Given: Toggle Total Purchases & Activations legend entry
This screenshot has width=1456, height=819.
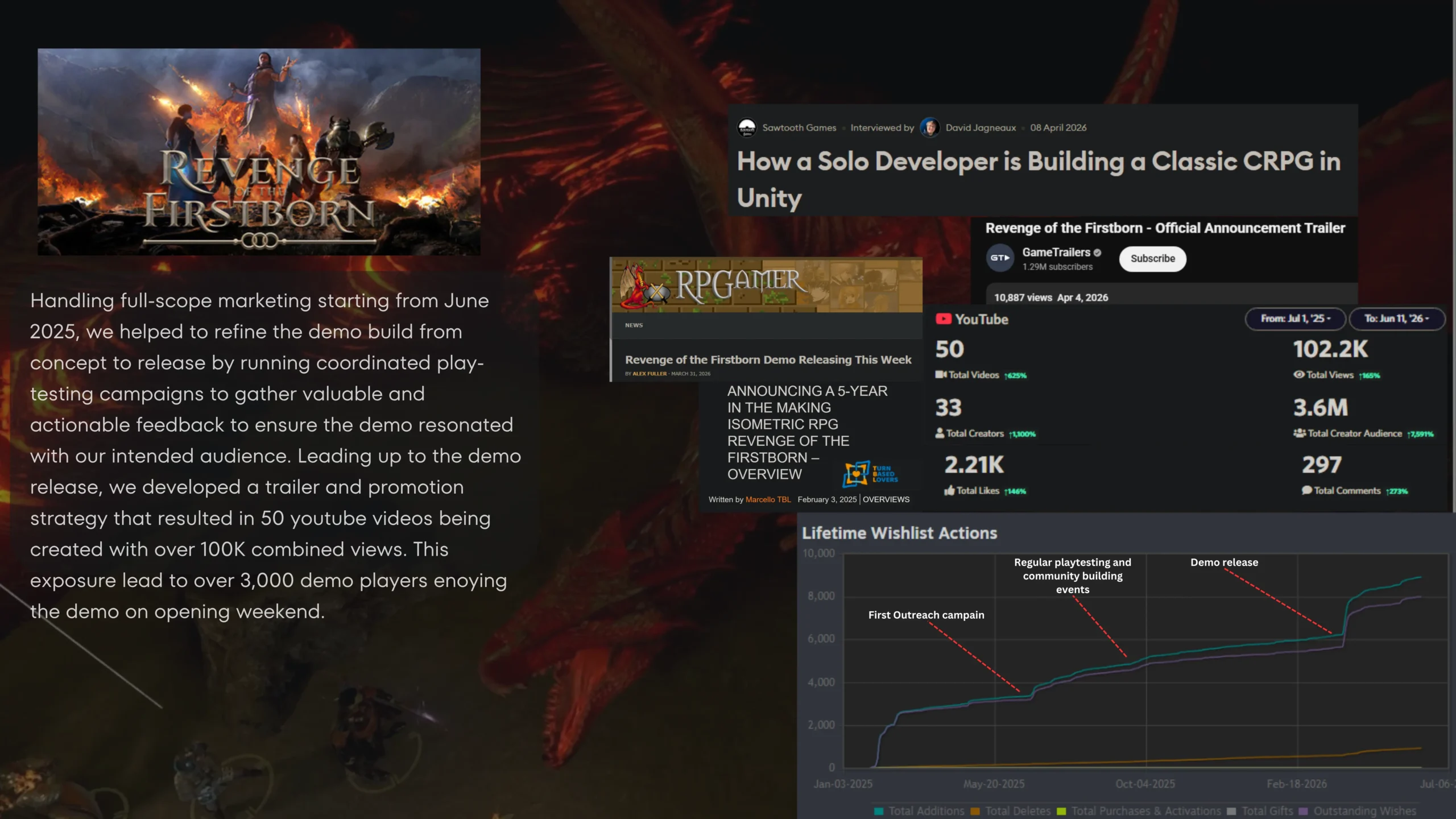Looking at the screenshot, I should [1139, 811].
